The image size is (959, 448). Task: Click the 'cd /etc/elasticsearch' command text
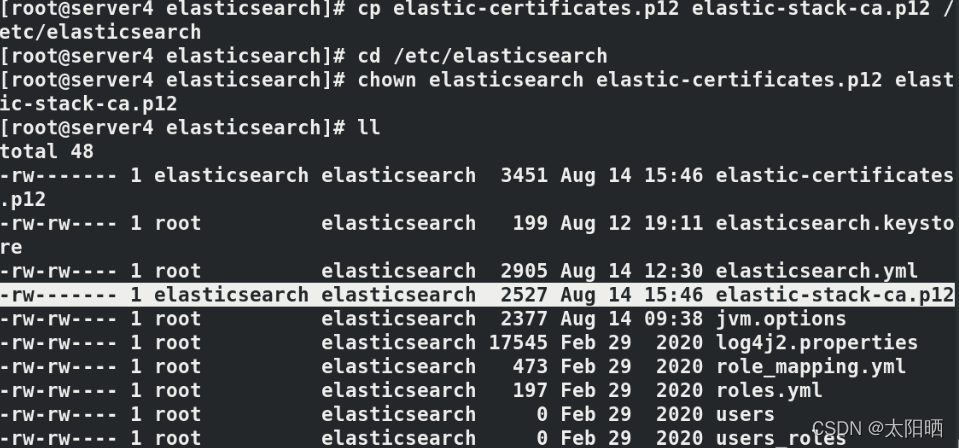pos(483,56)
